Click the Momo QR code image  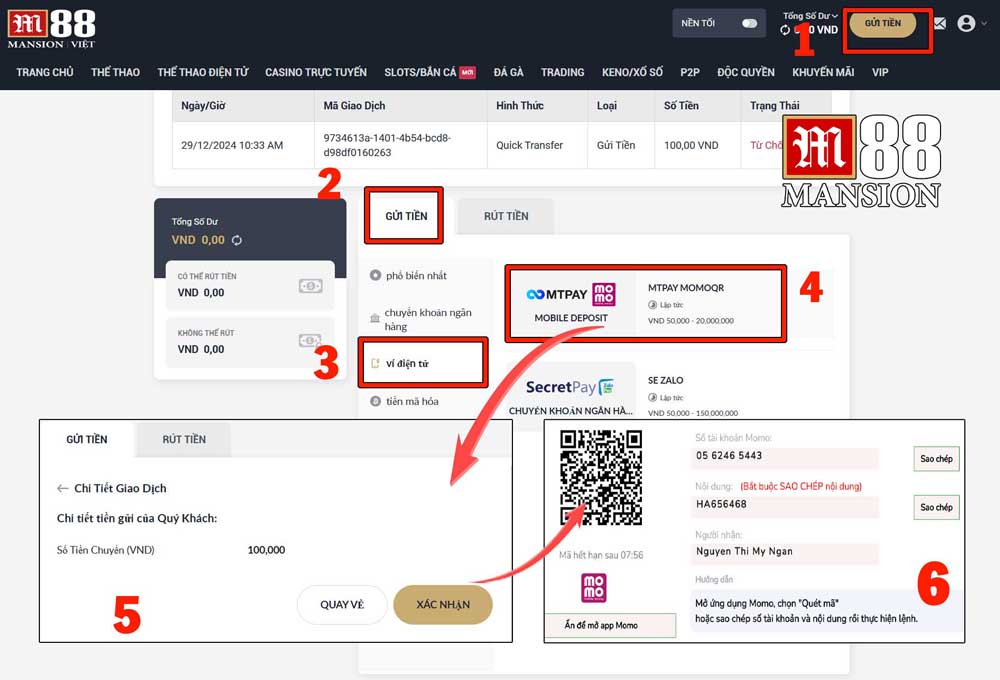point(601,477)
